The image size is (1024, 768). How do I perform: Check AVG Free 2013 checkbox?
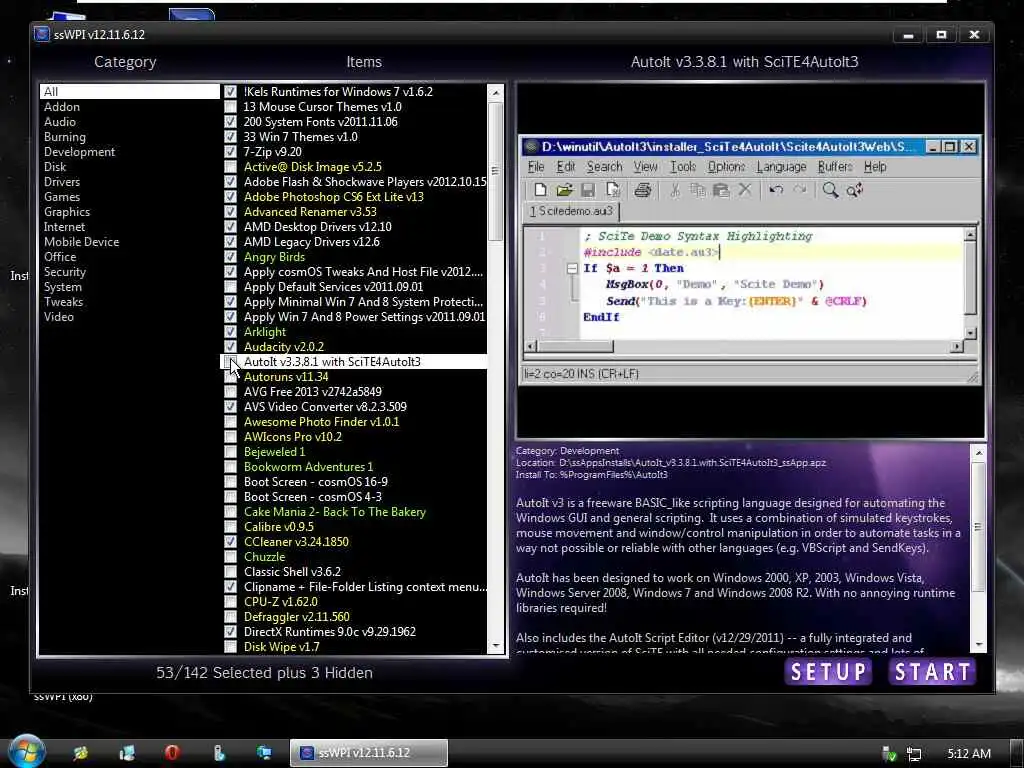[231, 392]
